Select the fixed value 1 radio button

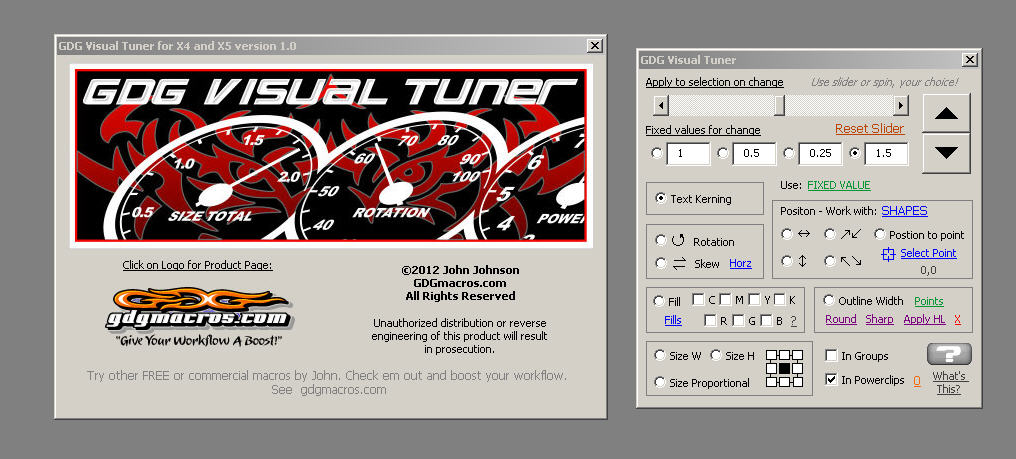click(x=657, y=153)
